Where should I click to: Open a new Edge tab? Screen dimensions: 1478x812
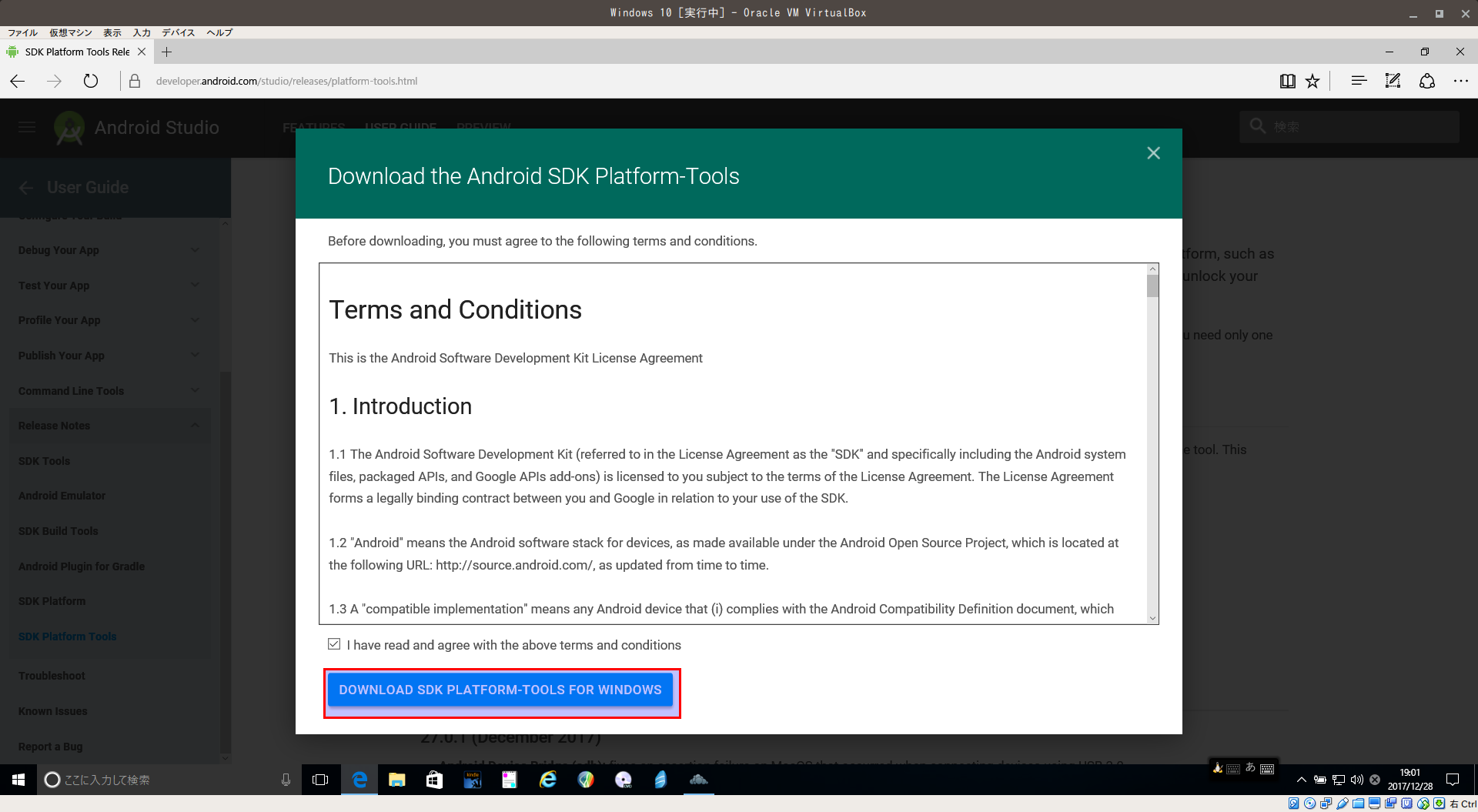(167, 52)
